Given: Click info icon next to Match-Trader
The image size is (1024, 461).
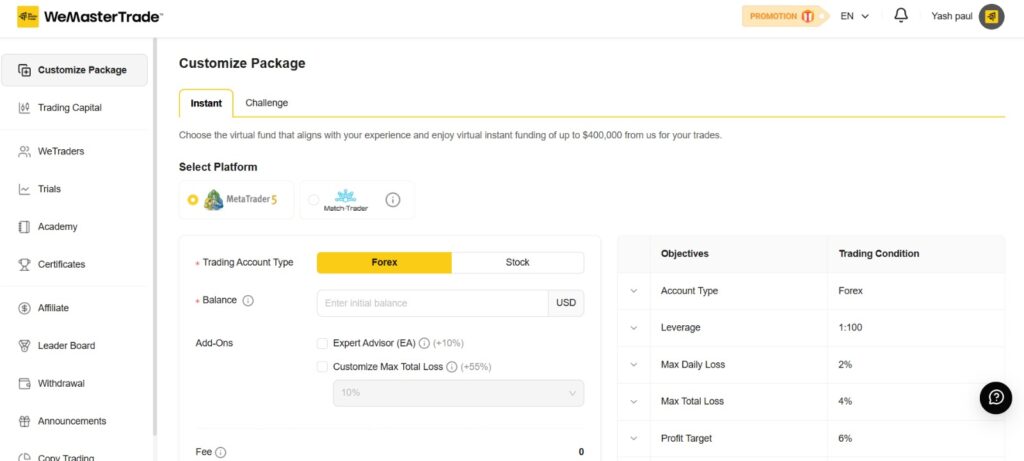Looking at the screenshot, I should [393, 200].
